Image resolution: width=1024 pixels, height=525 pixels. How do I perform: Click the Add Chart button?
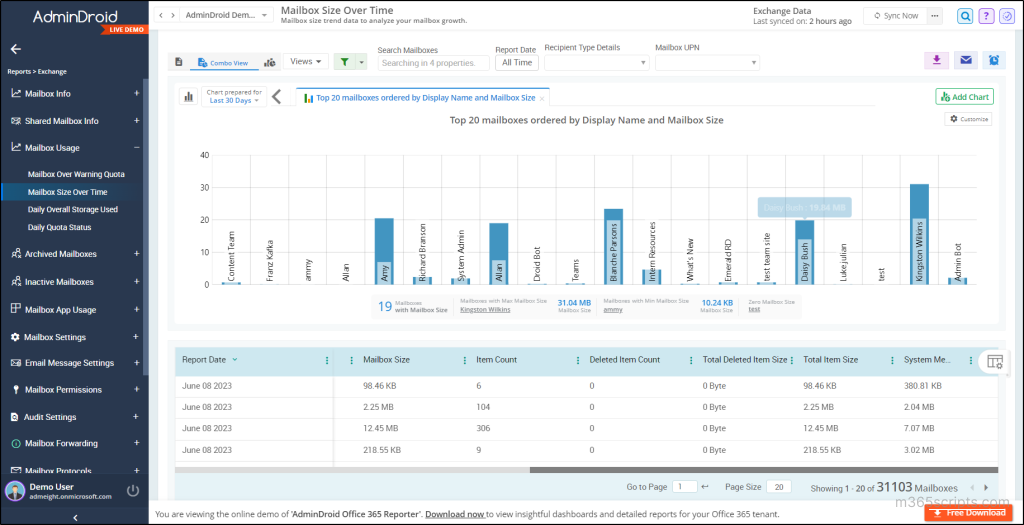[x=964, y=97]
